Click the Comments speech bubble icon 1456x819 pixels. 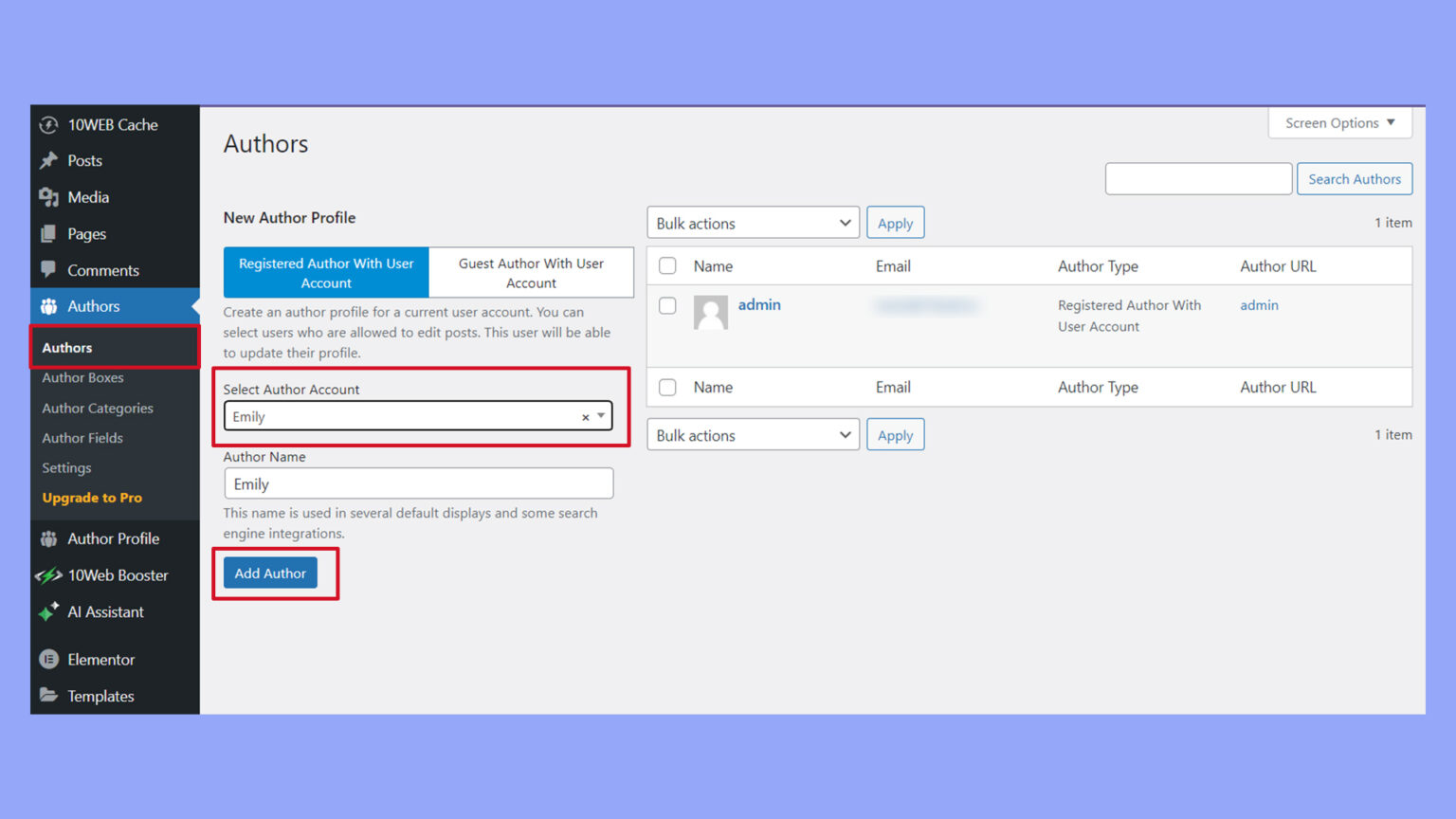(51, 270)
